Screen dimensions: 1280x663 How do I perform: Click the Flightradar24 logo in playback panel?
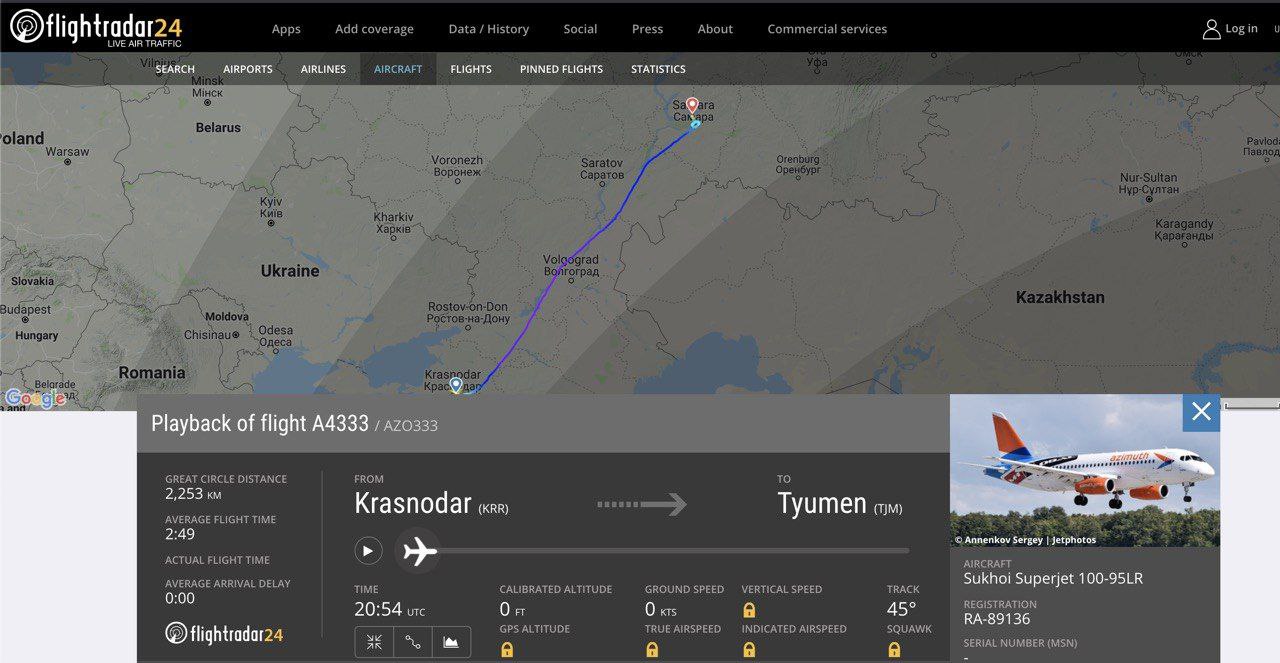tap(224, 633)
